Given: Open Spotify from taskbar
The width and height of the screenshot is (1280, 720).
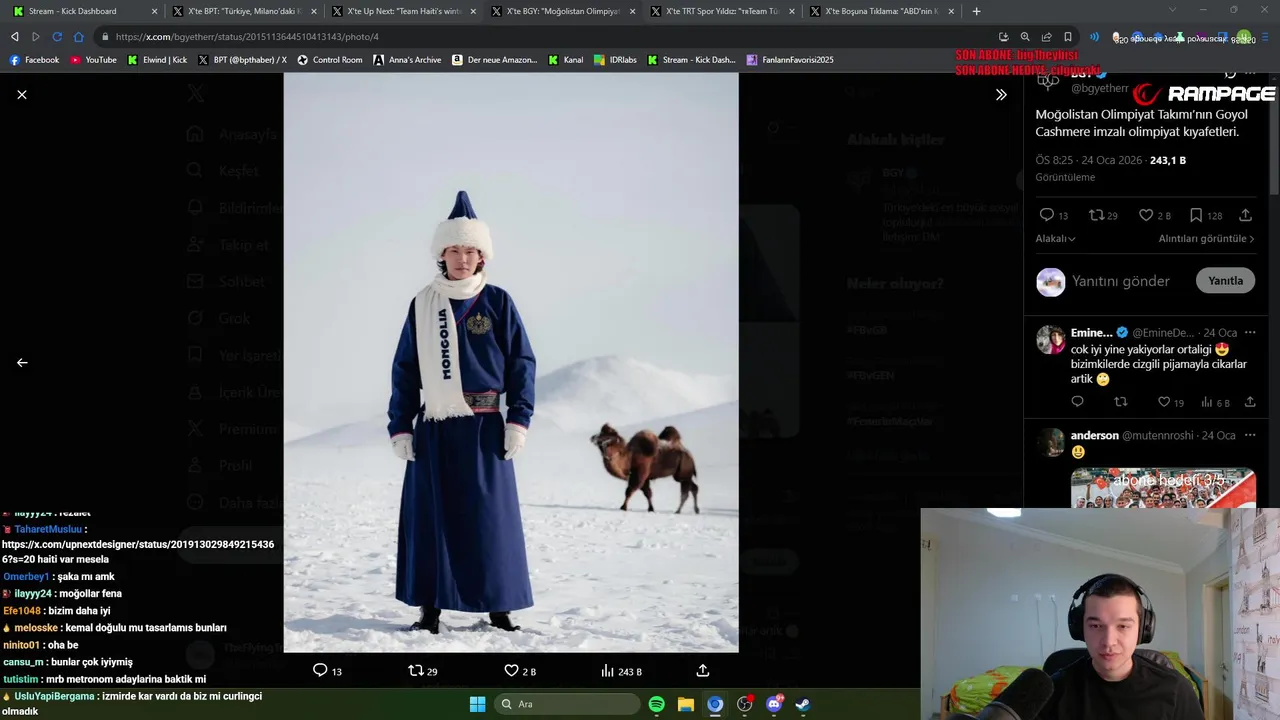Looking at the screenshot, I should click(x=657, y=704).
